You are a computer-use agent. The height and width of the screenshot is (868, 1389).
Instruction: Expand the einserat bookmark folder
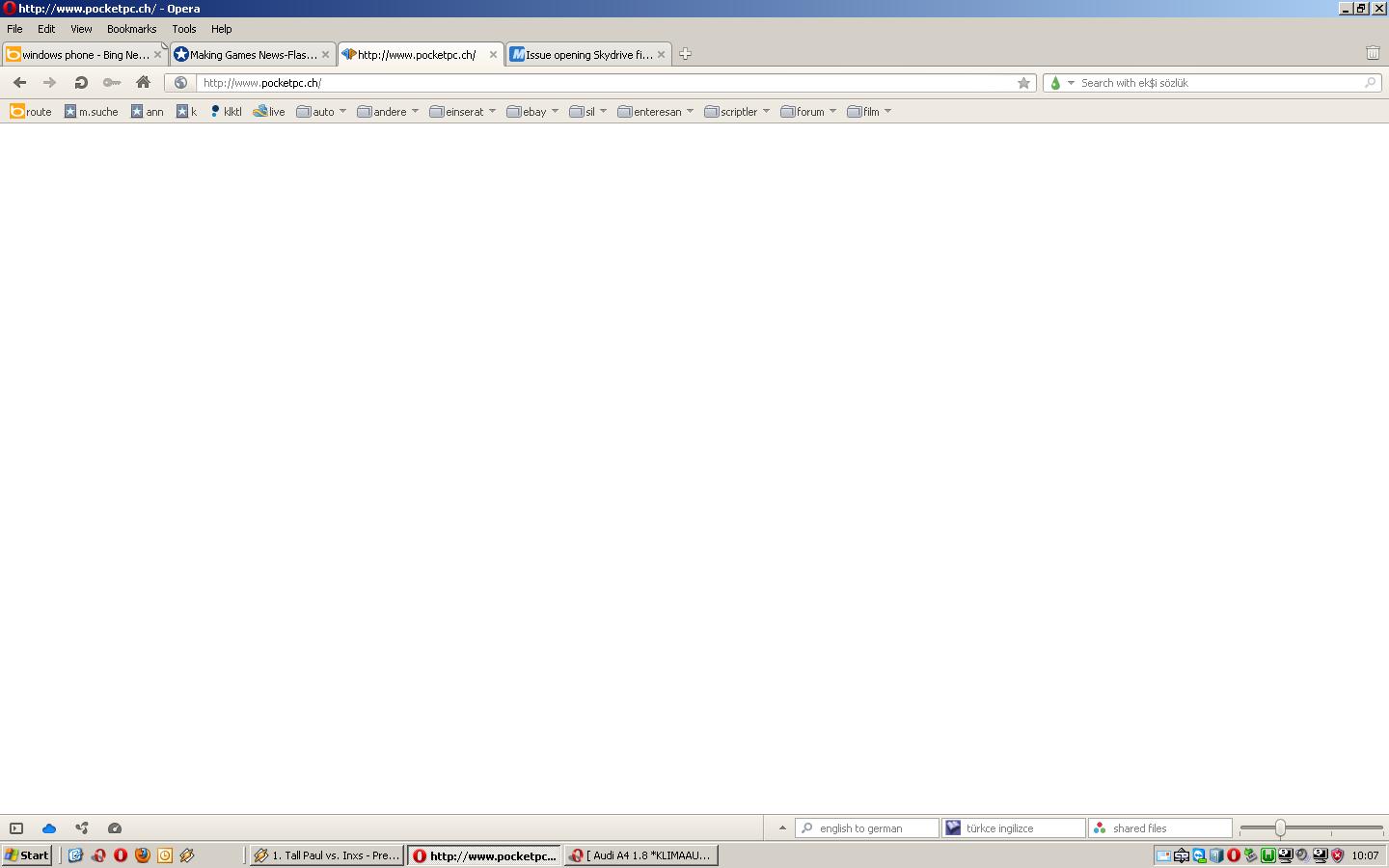463,112
